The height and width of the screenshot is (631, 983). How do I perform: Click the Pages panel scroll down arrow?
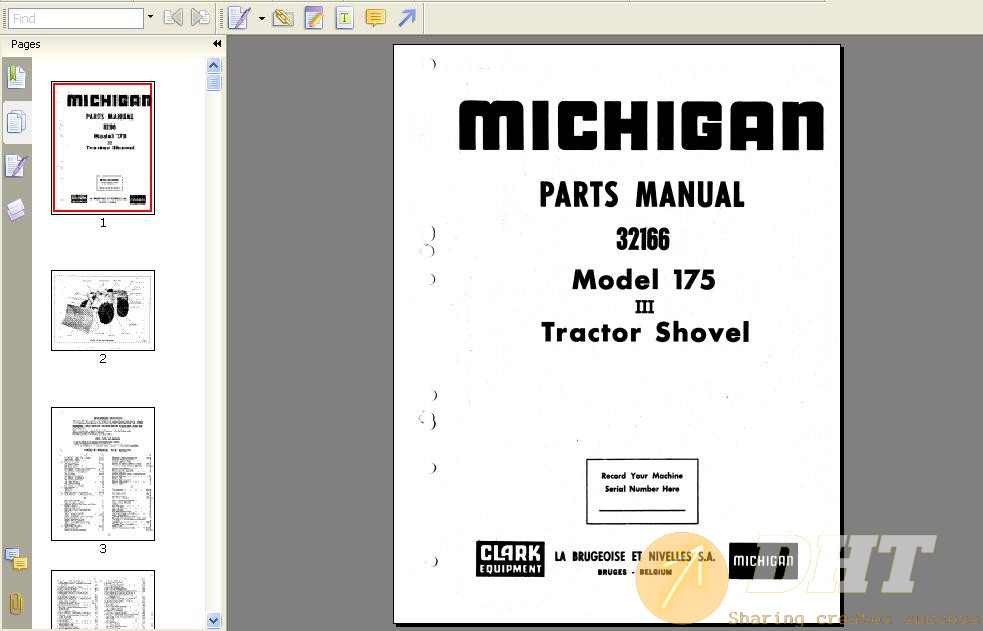point(214,620)
